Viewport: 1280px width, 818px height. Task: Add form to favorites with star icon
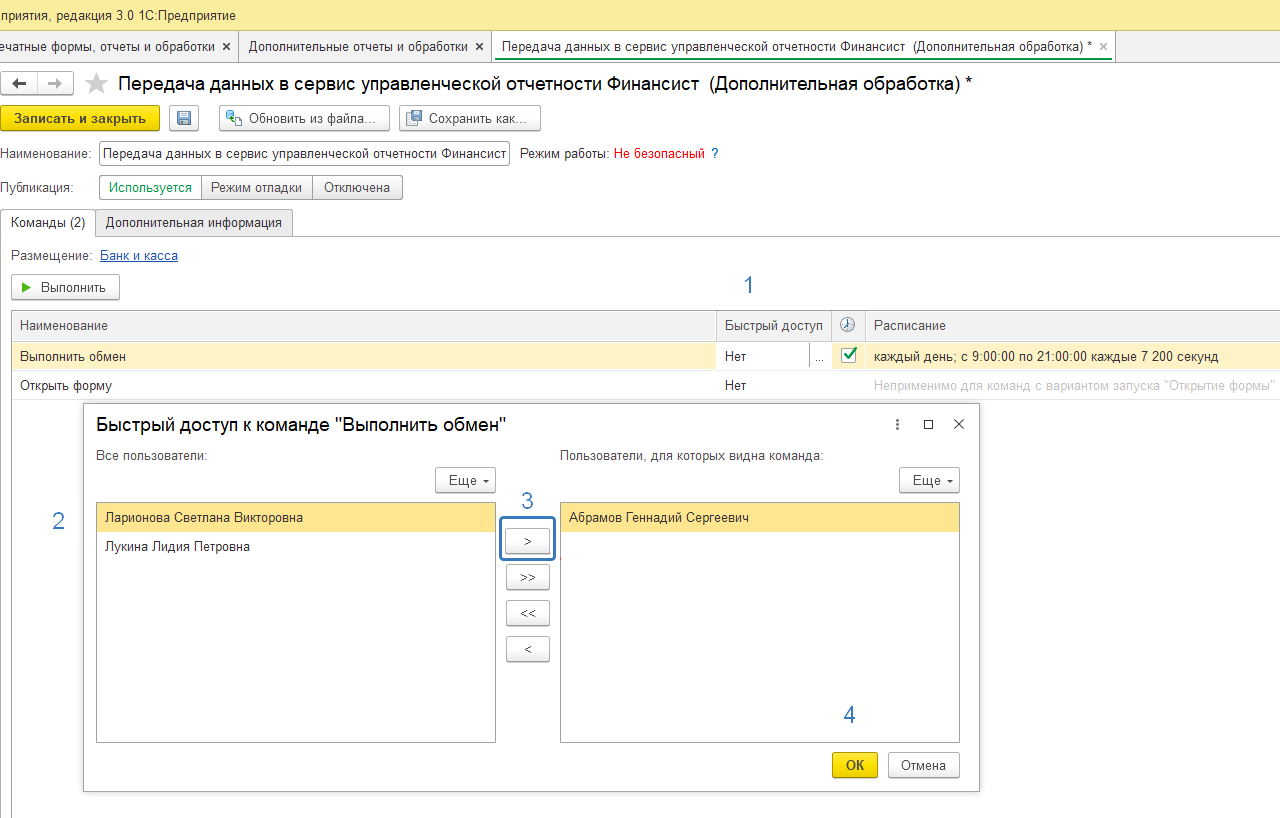pyautogui.click(x=96, y=84)
